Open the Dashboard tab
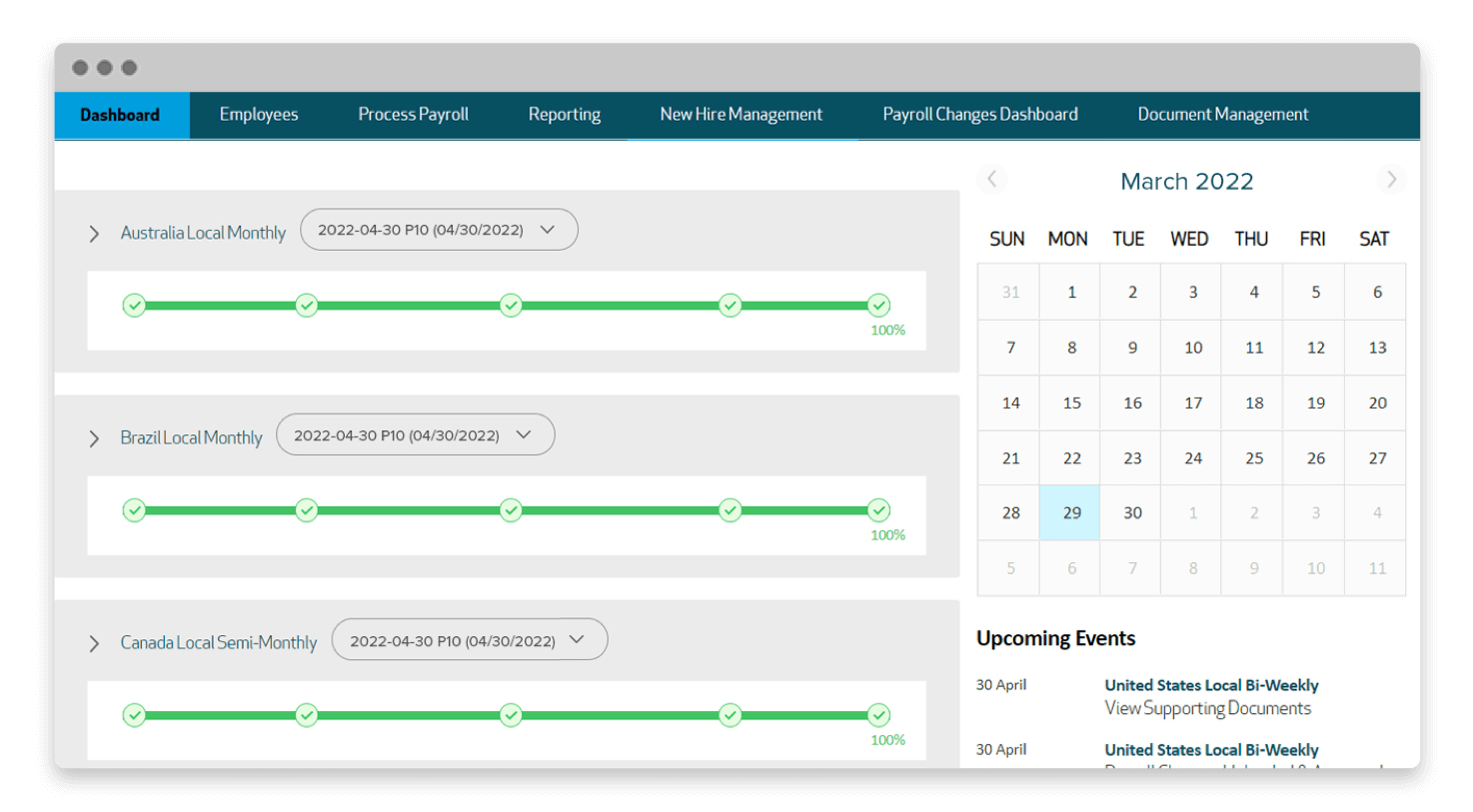This screenshot has width=1473, height=812. tap(121, 115)
